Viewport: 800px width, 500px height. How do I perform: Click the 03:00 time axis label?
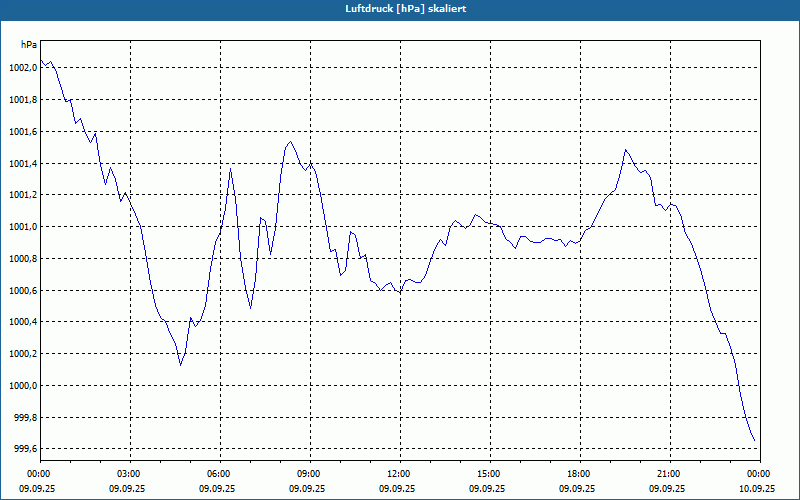[128, 474]
